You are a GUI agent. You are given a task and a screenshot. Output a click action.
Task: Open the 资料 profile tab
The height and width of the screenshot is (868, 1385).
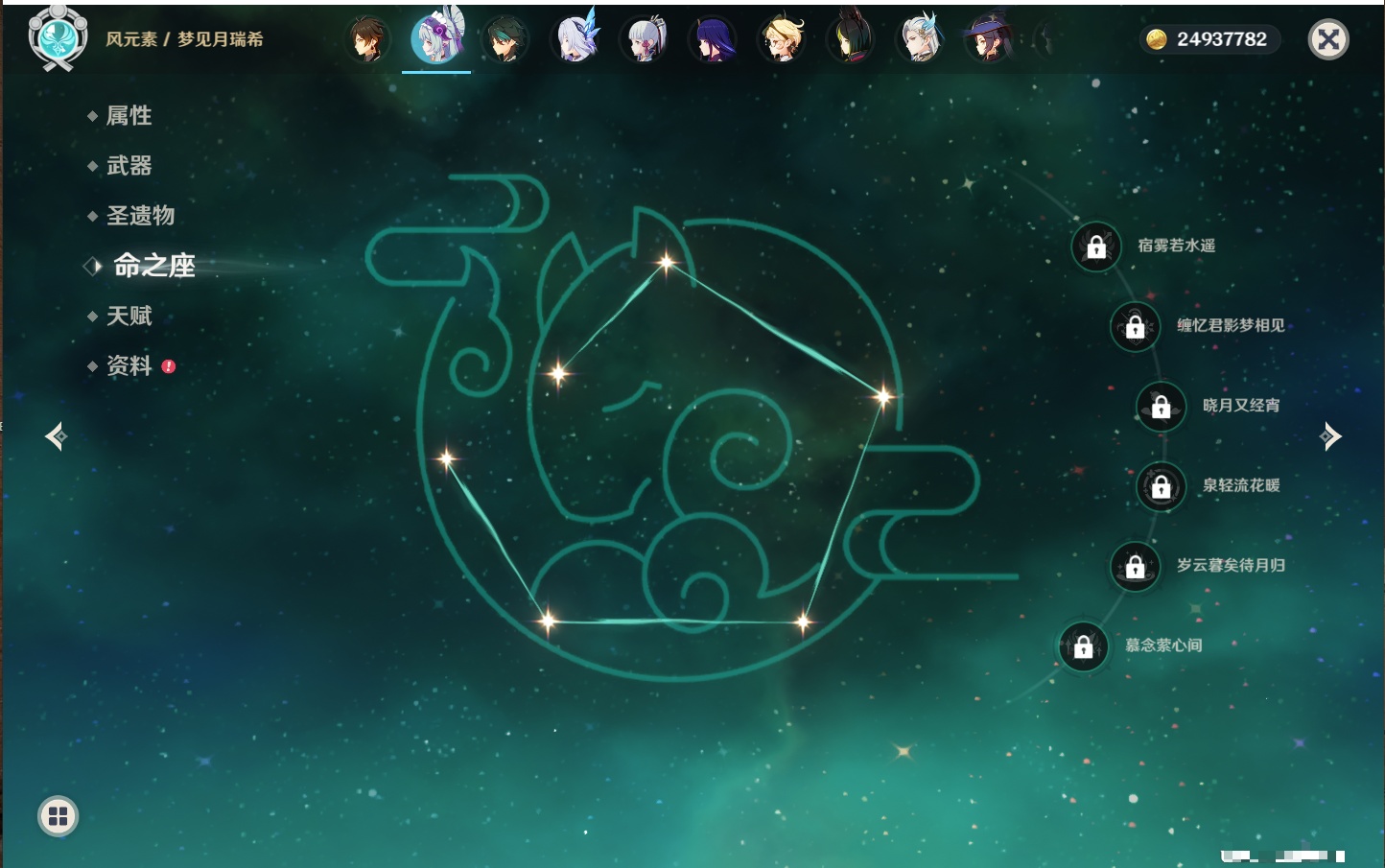129,365
